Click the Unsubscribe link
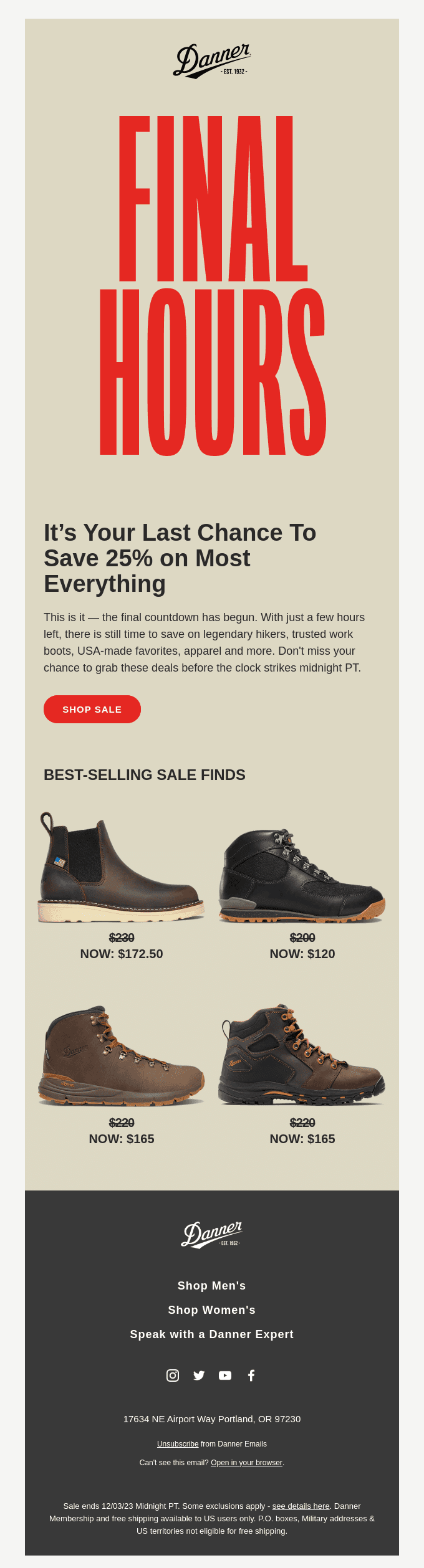This screenshot has width=424, height=1568. 178,1443
